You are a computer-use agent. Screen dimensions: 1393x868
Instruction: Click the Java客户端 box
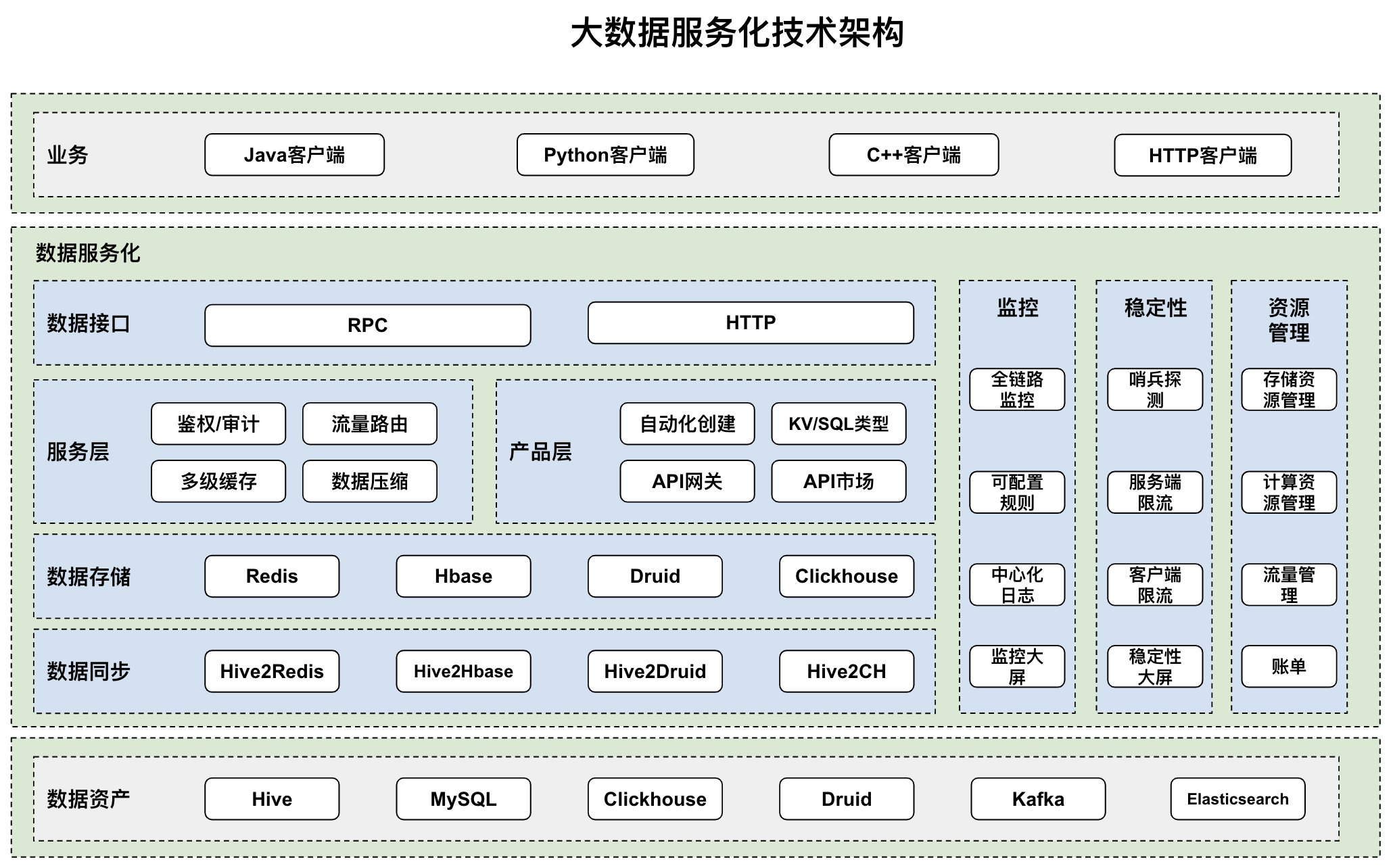pyautogui.click(x=294, y=155)
